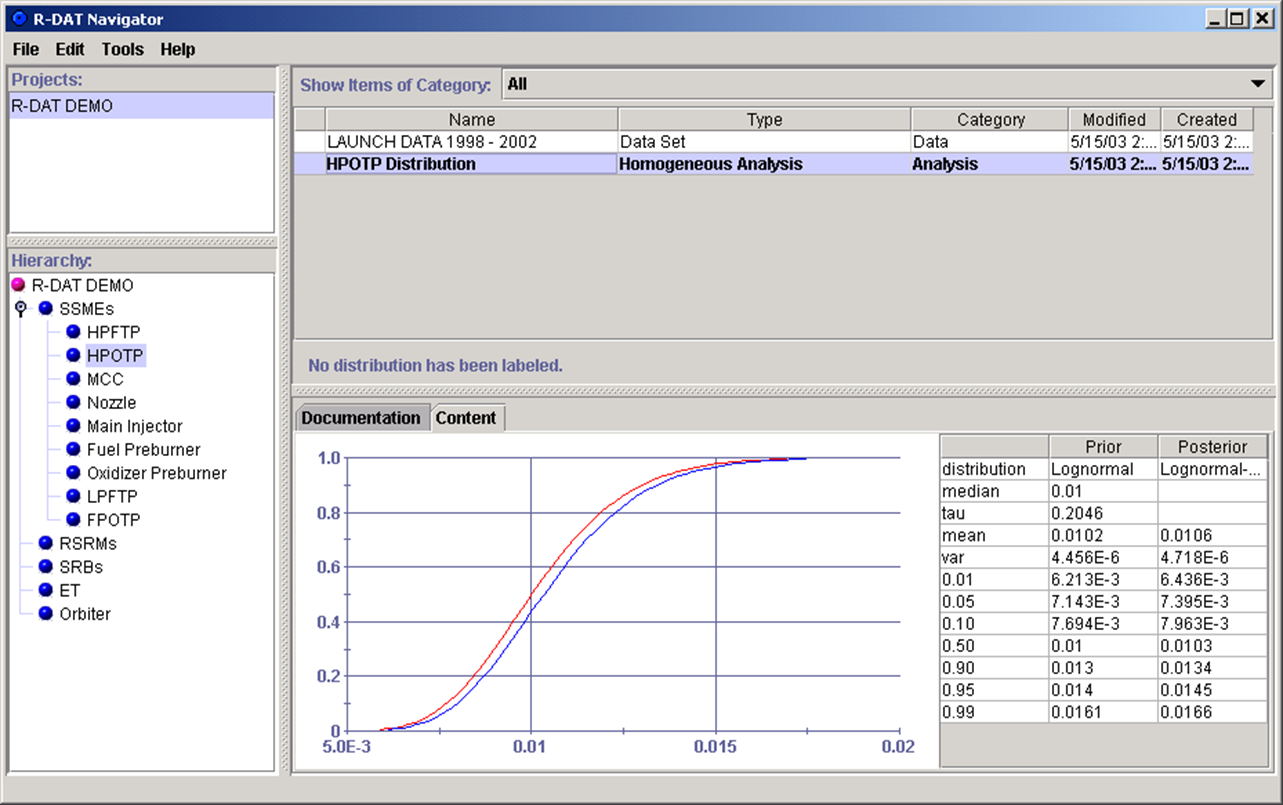This screenshot has width=1283, height=805.
Task: Click the MCC component sphere icon
Action: (x=71, y=378)
